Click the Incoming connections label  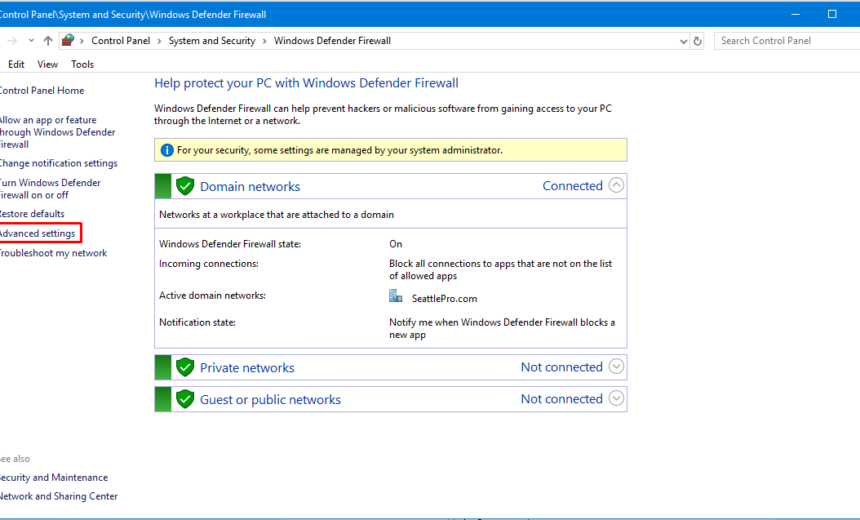[x=208, y=264]
